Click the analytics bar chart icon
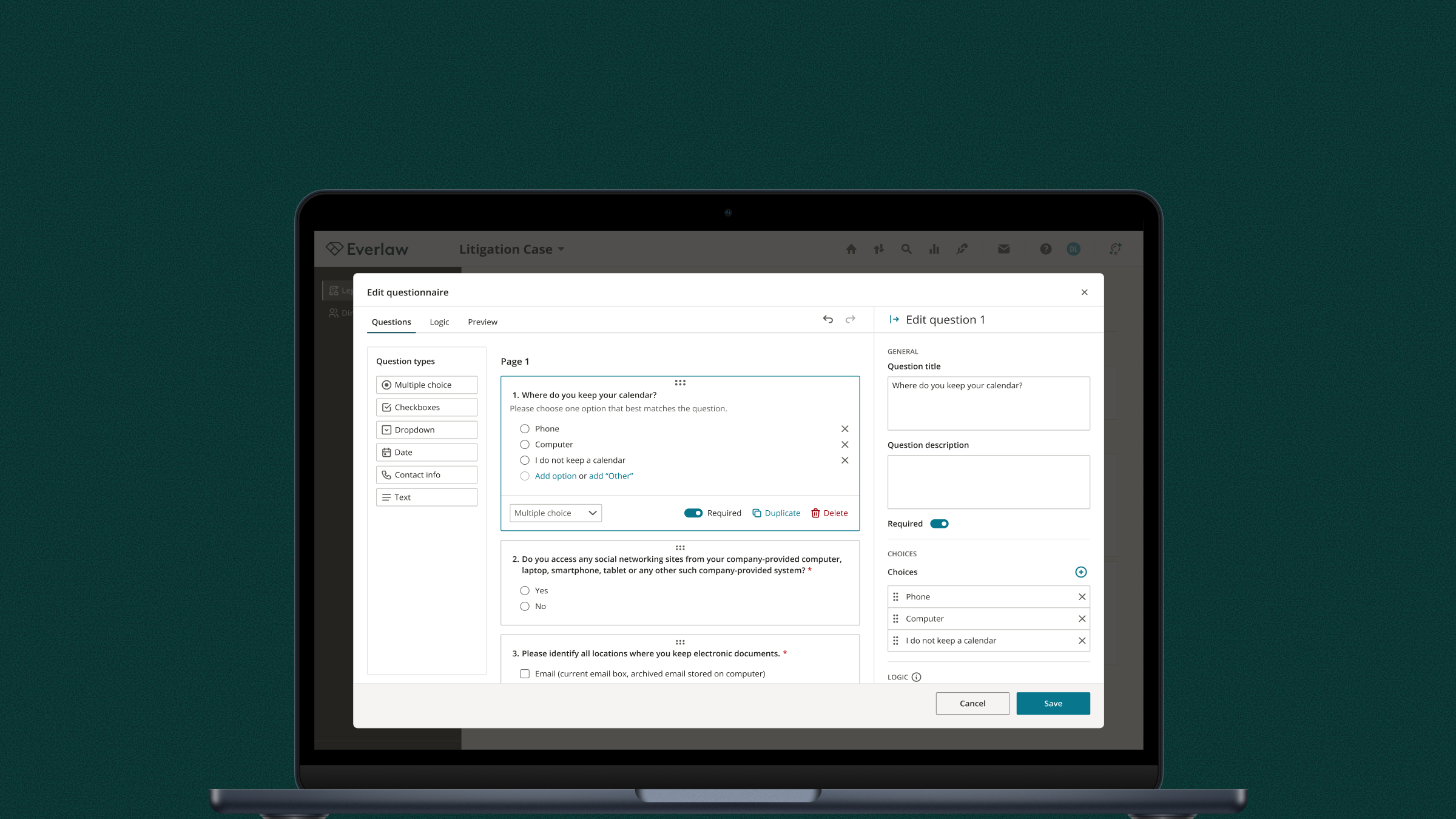This screenshot has width=1456, height=819. pyautogui.click(x=934, y=249)
